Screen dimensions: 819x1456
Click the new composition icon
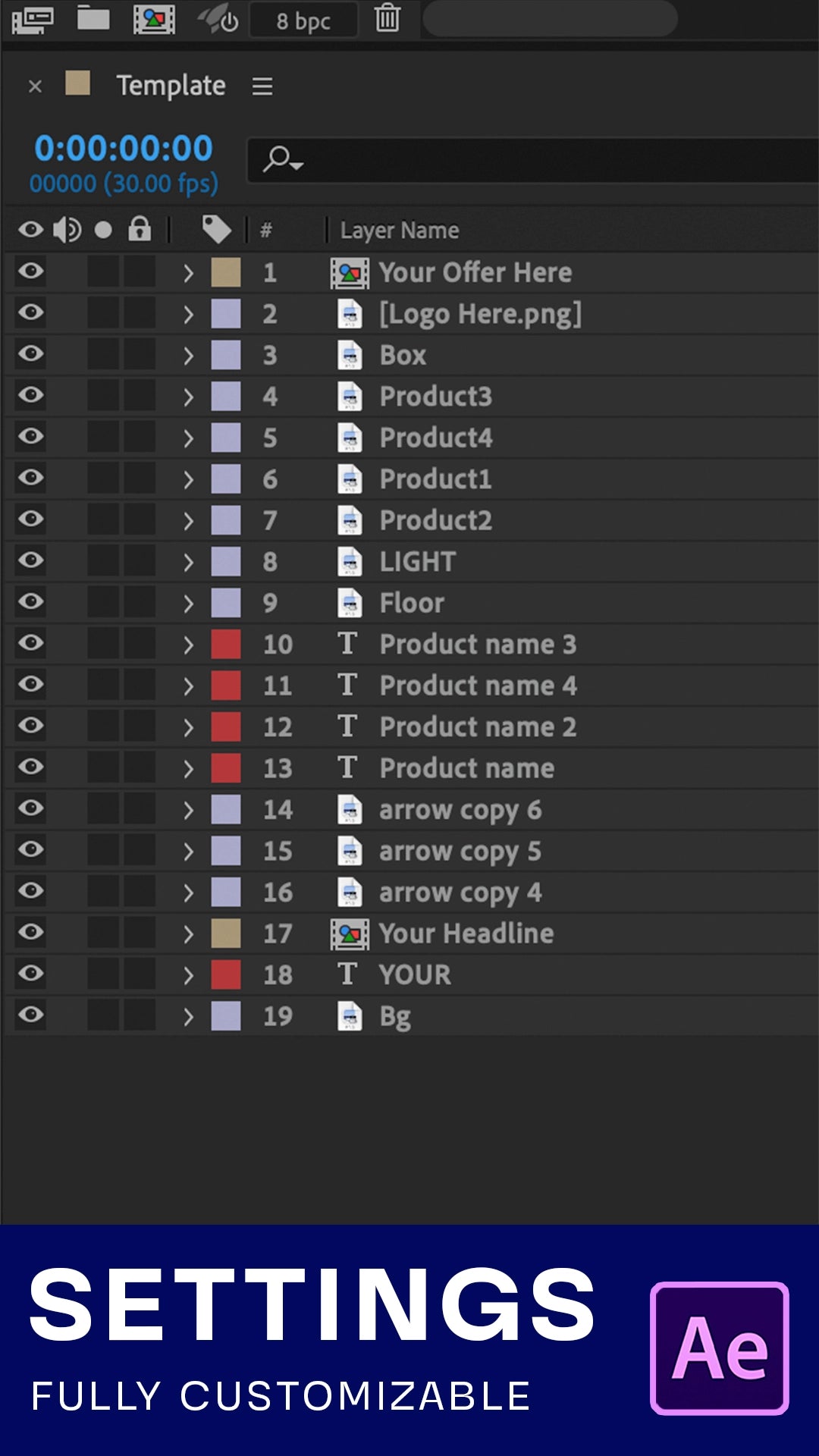tap(154, 19)
